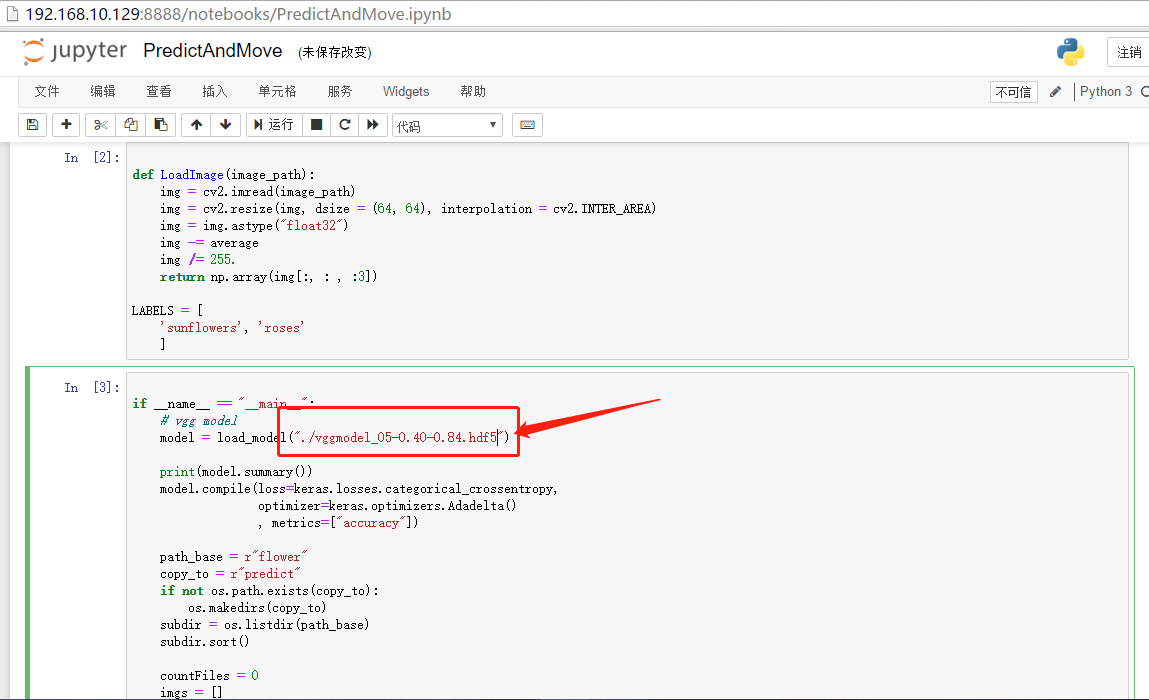Run the current cell with 运行 button
The image size is (1149, 700).
(x=273, y=125)
